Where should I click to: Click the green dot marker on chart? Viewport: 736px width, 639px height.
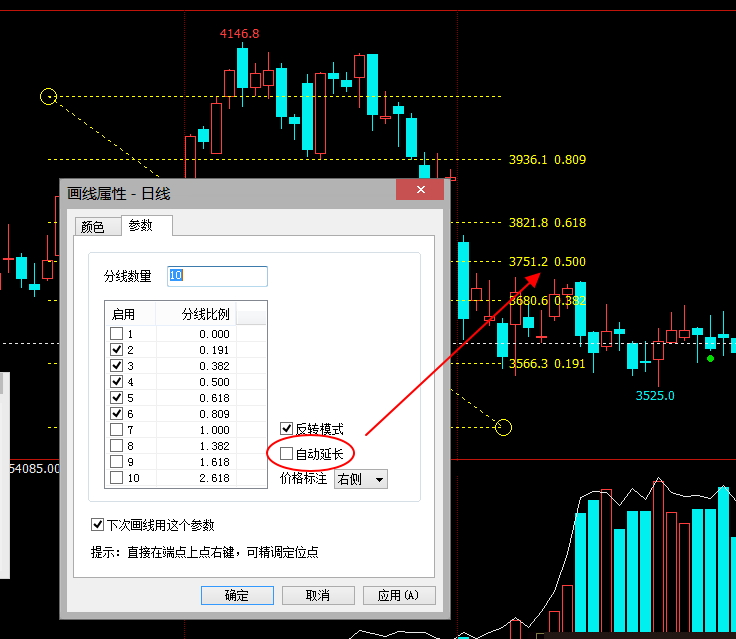pos(710,357)
